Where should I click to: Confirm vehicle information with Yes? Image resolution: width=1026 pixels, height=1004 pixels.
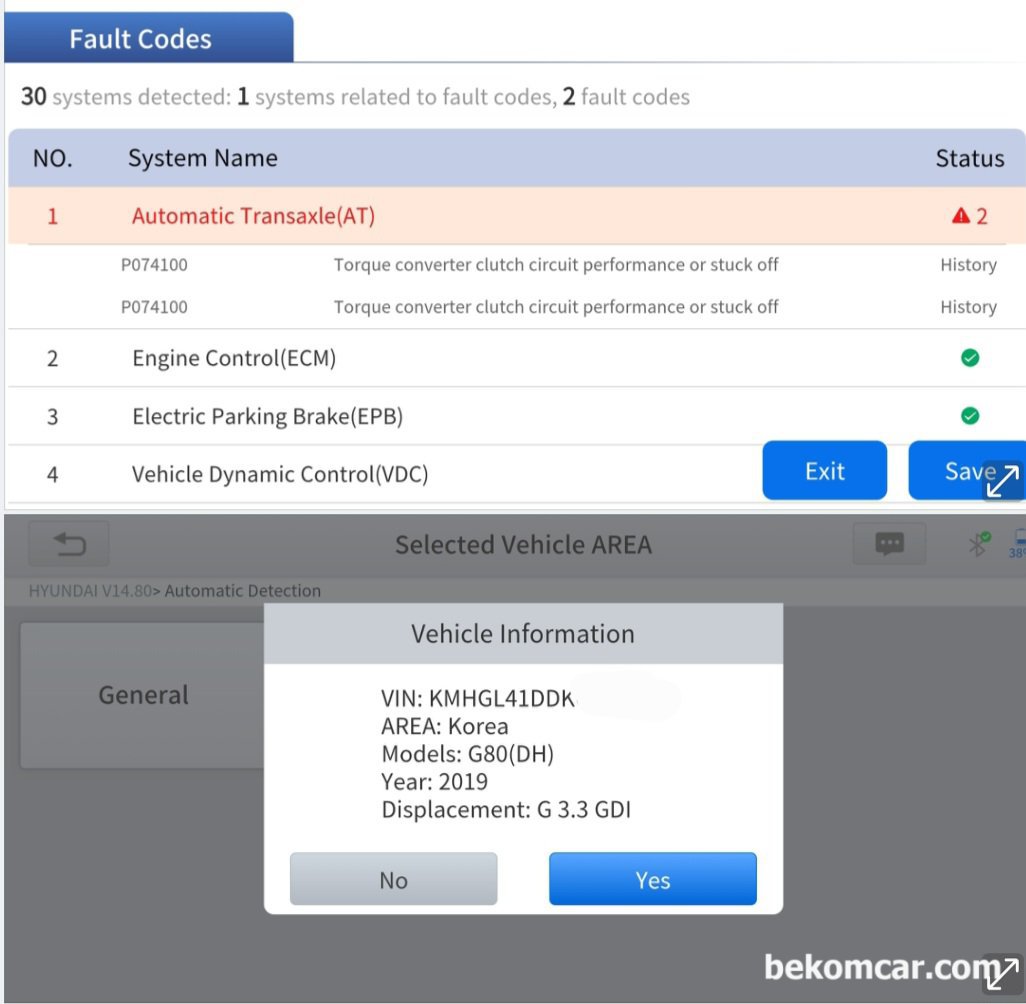652,879
